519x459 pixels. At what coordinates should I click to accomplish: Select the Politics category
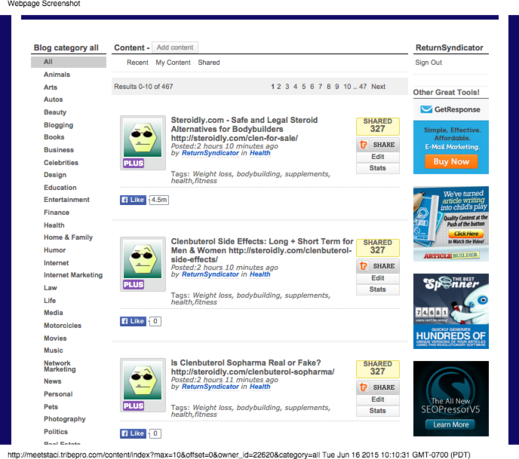(x=56, y=432)
